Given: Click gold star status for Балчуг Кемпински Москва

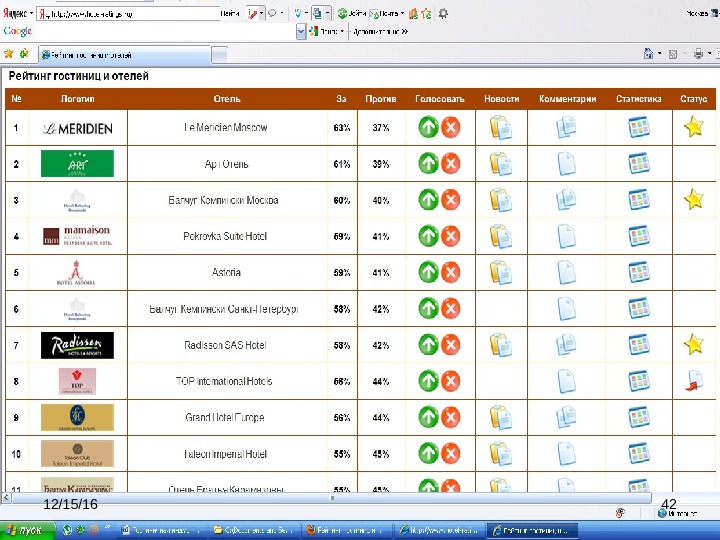Looking at the screenshot, I should (693, 199).
